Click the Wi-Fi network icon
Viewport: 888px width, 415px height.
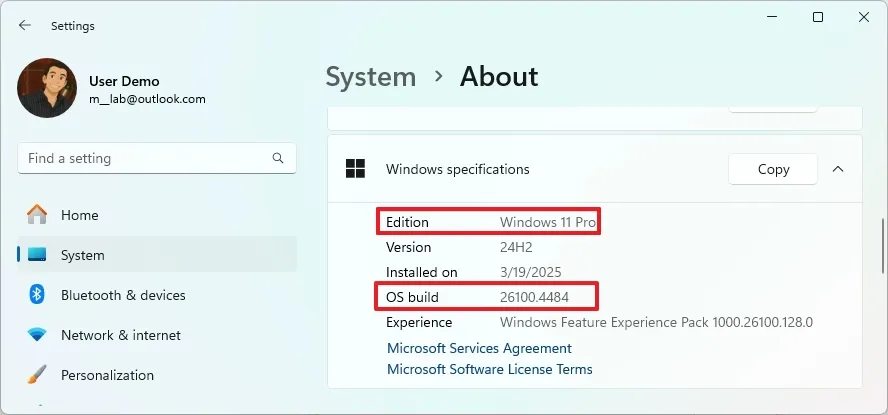[x=37, y=335]
